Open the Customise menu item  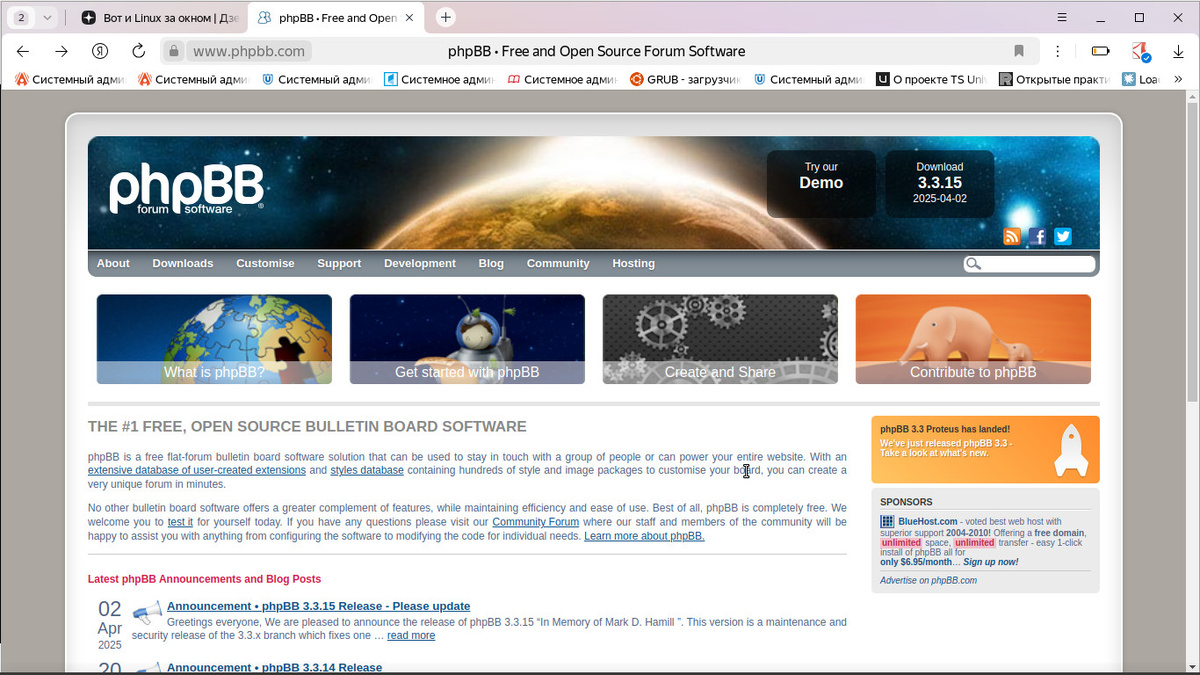[265, 263]
